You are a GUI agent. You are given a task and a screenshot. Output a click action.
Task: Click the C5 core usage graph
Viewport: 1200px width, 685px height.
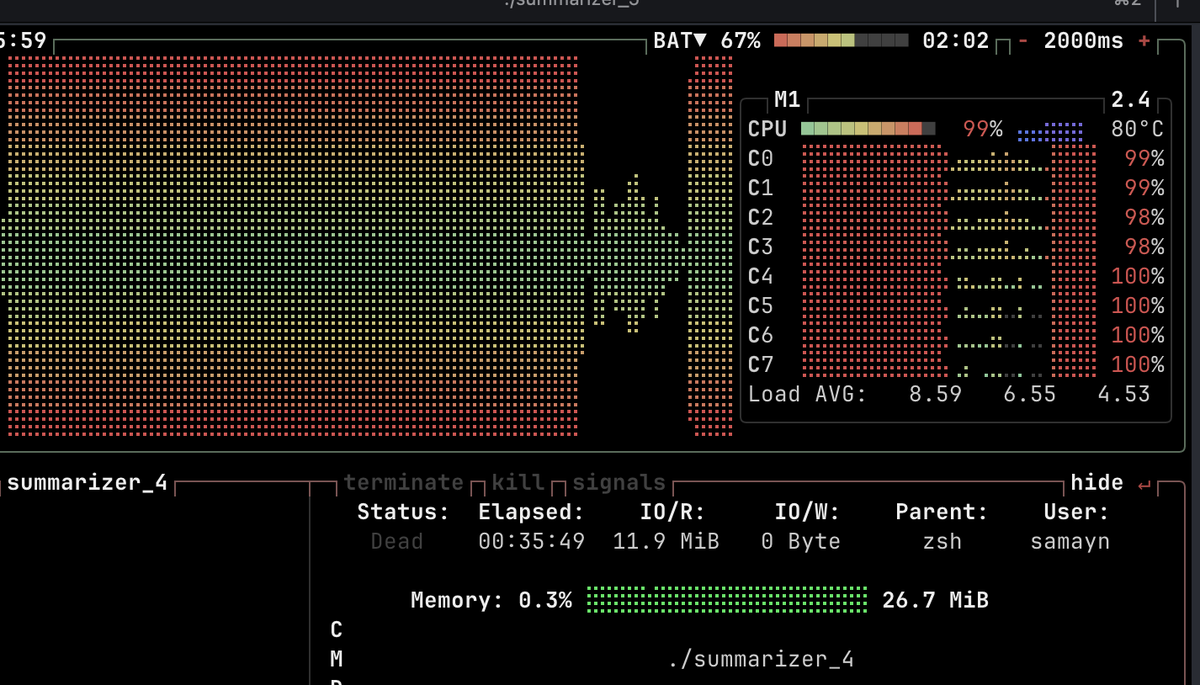949,305
